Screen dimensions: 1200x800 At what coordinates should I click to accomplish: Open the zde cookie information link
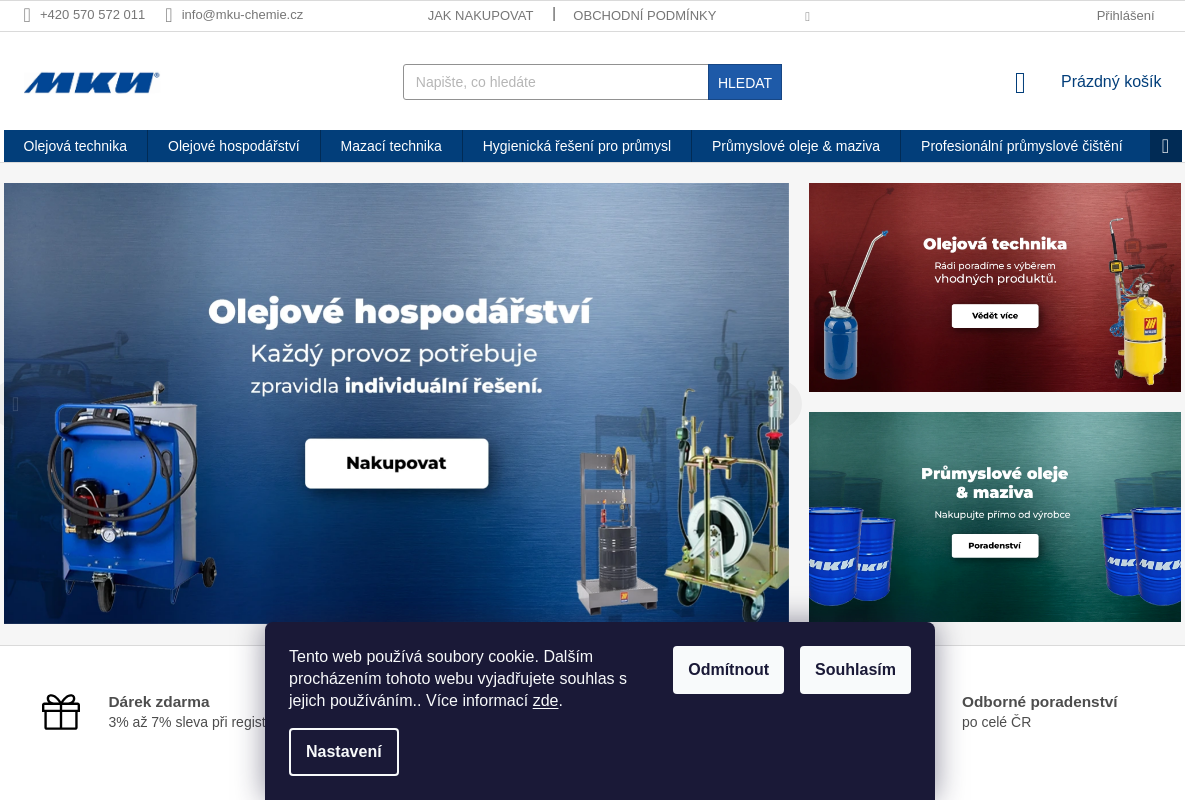click(x=545, y=701)
